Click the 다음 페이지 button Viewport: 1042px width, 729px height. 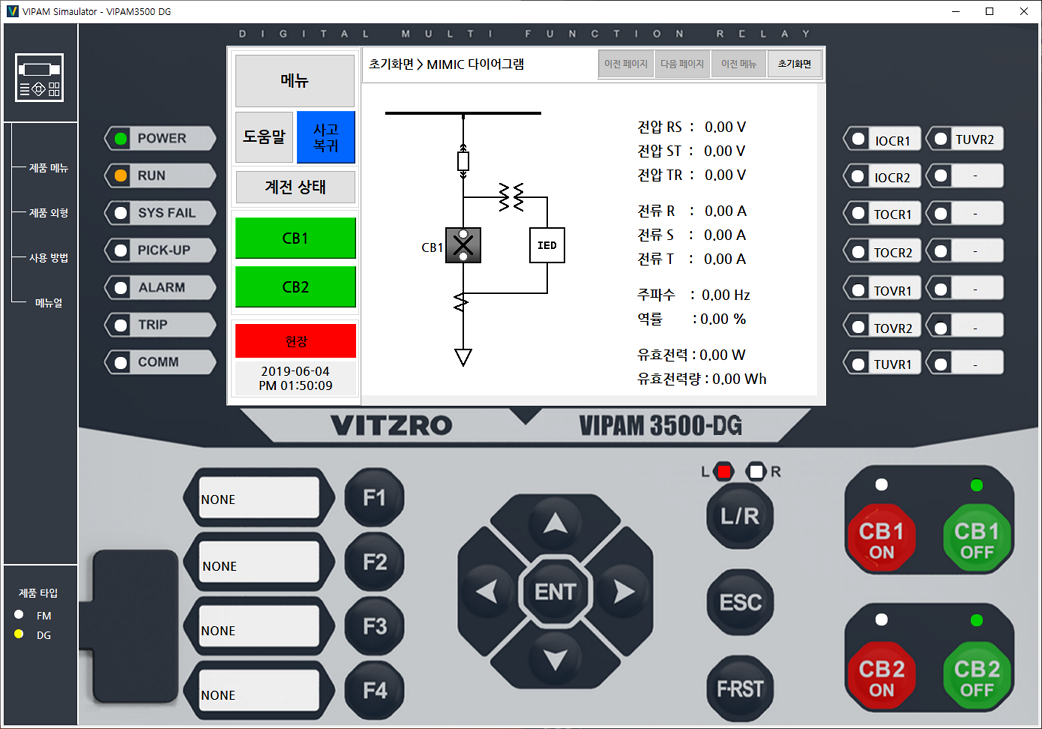click(682, 64)
